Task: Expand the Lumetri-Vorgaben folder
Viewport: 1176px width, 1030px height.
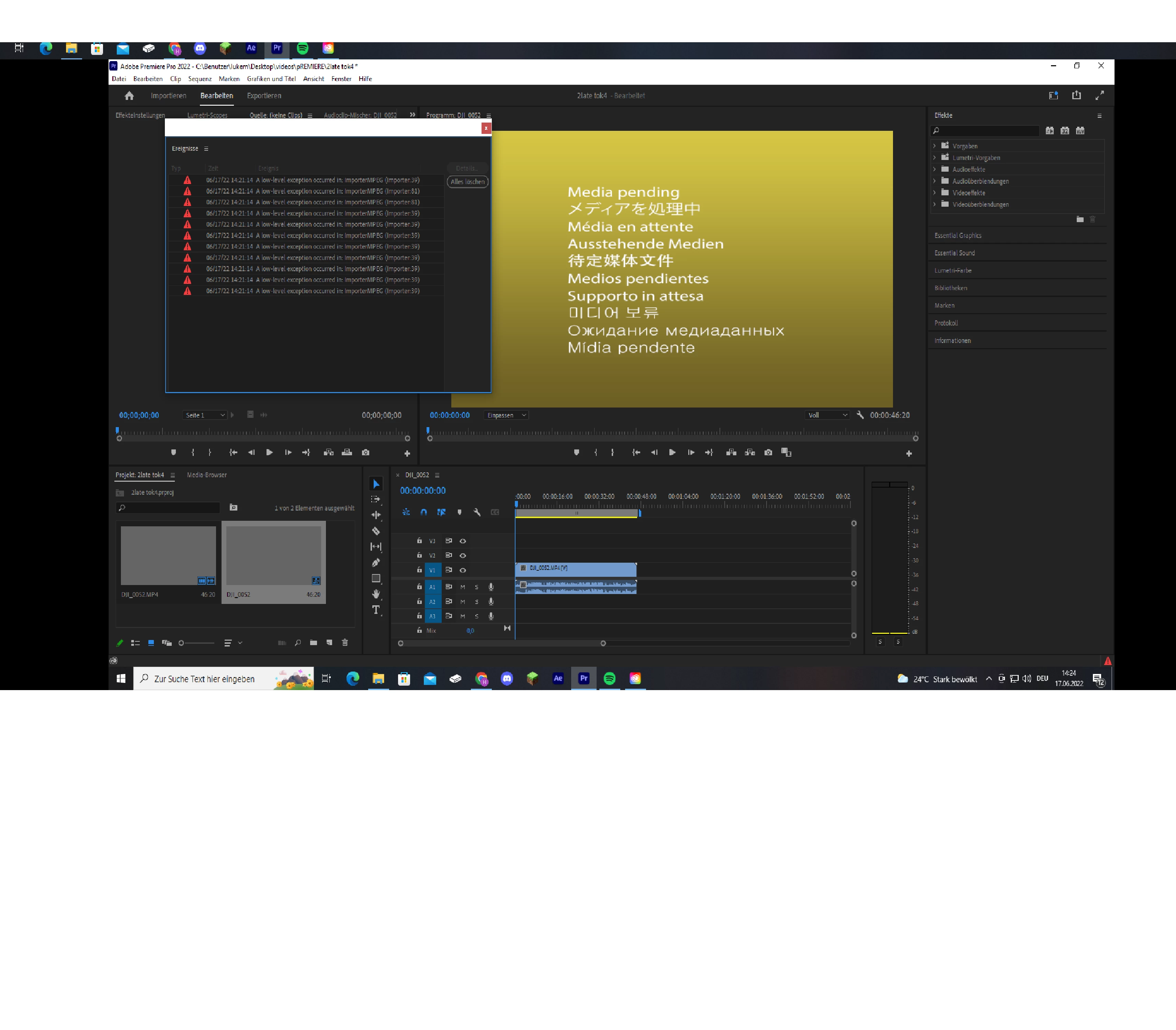Action: tap(935, 158)
